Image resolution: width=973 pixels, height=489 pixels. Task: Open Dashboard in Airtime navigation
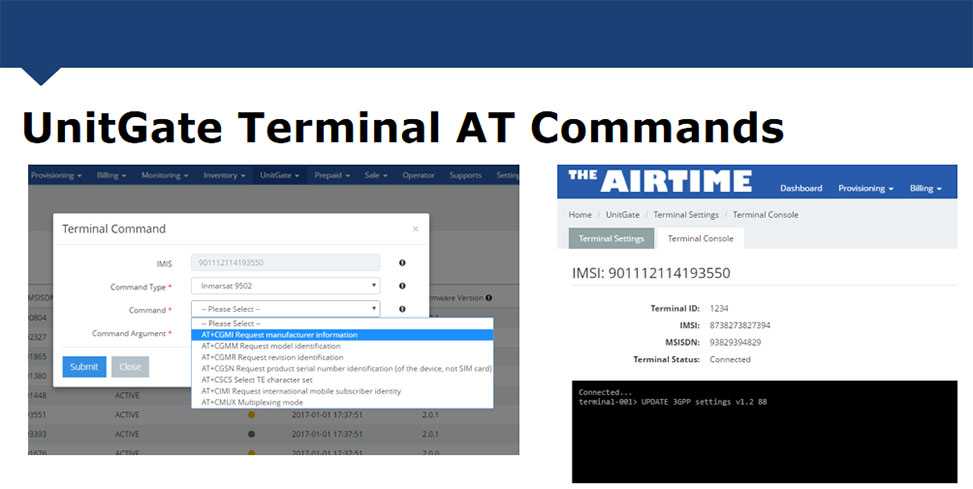pos(801,188)
